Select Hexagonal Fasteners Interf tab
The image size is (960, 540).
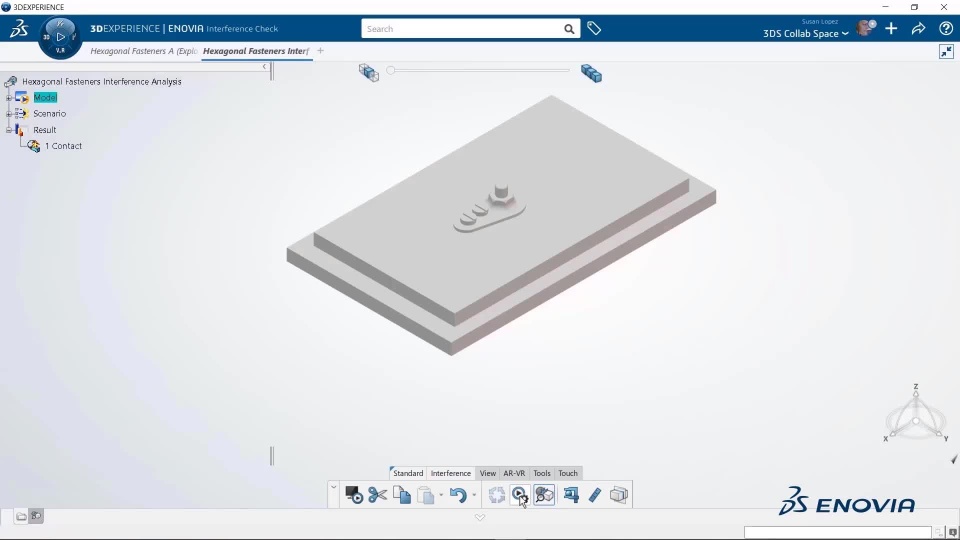pos(256,51)
